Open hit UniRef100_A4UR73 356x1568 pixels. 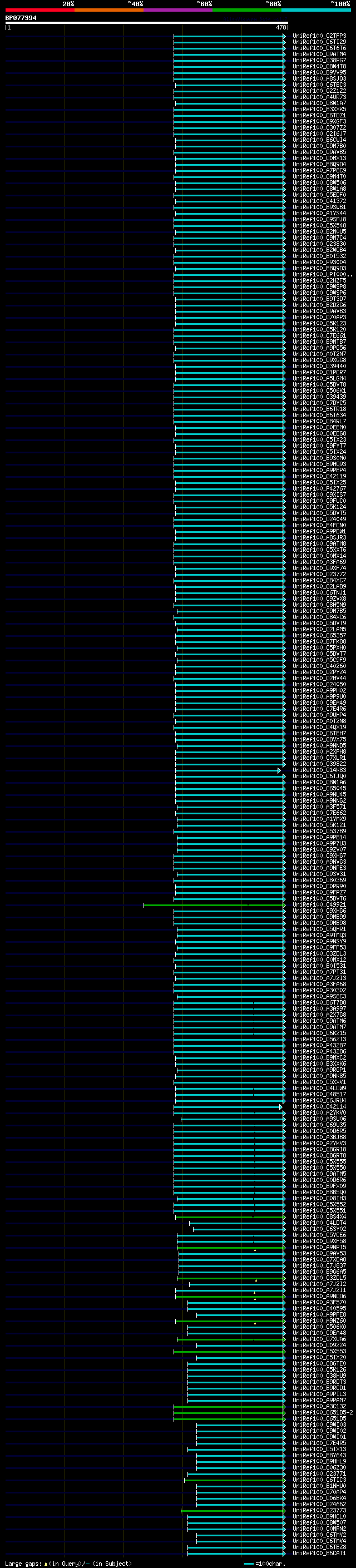319,97
